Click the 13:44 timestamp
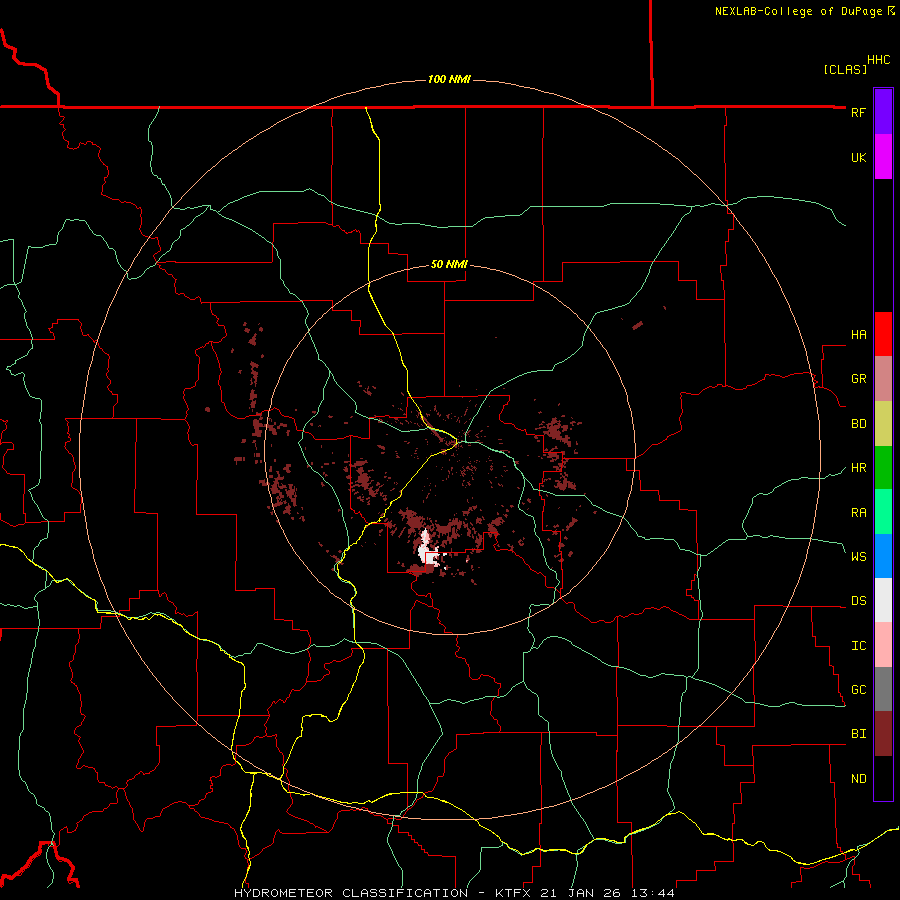 651,893
